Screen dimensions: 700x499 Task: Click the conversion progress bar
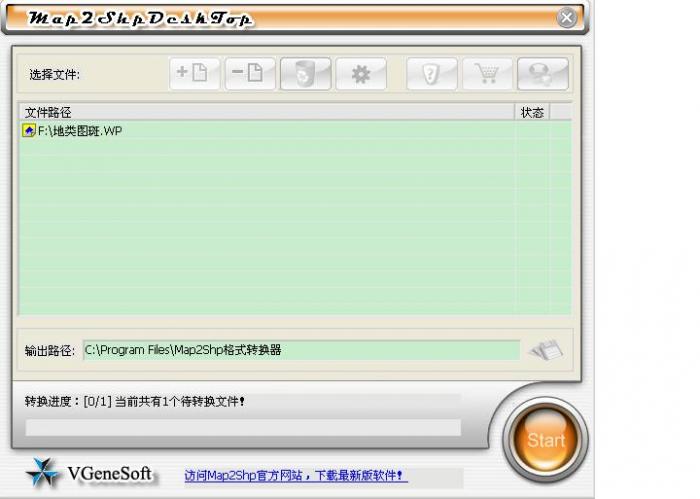coord(242,427)
